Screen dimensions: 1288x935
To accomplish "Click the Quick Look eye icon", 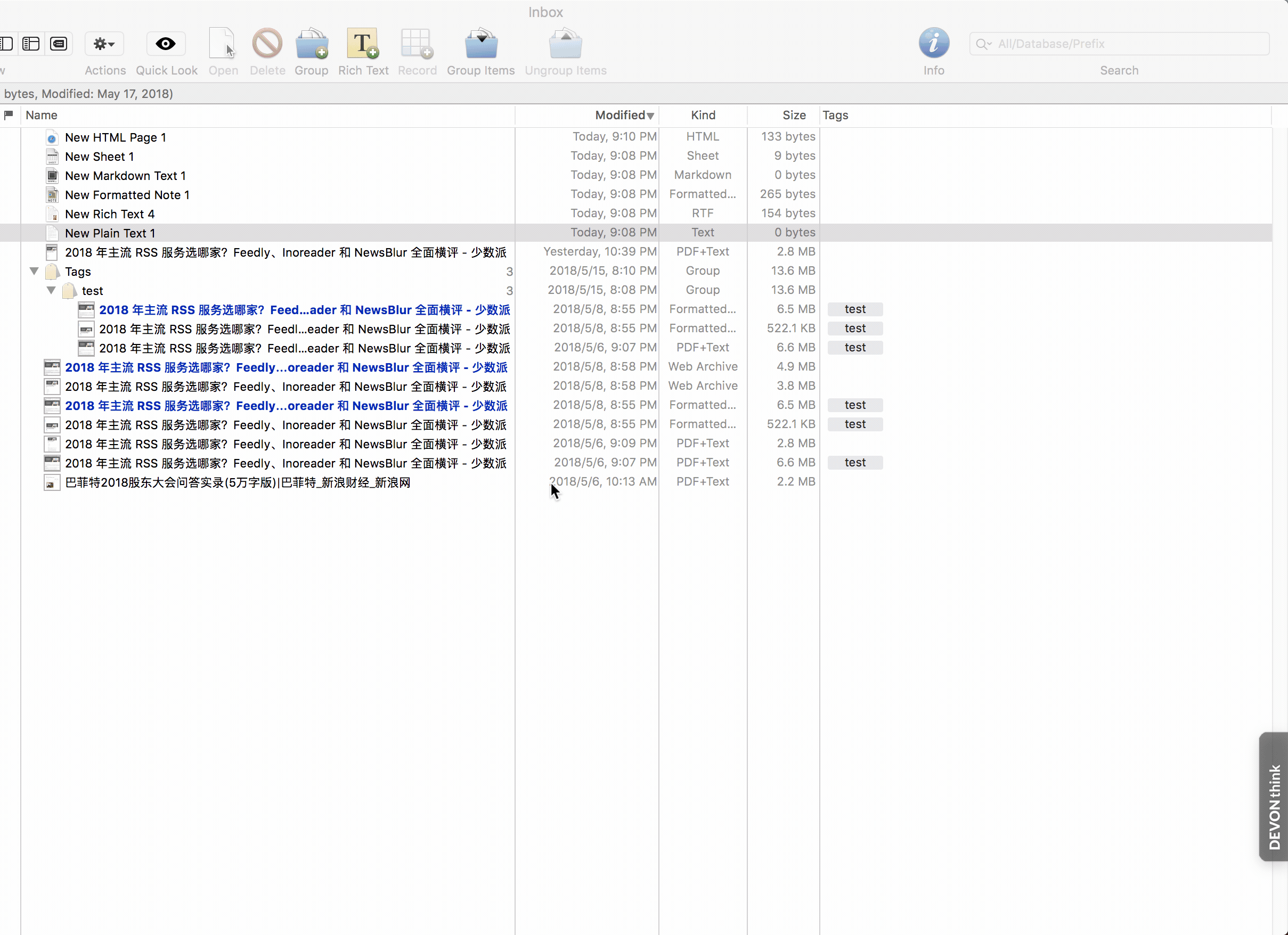I will [x=166, y=44].
